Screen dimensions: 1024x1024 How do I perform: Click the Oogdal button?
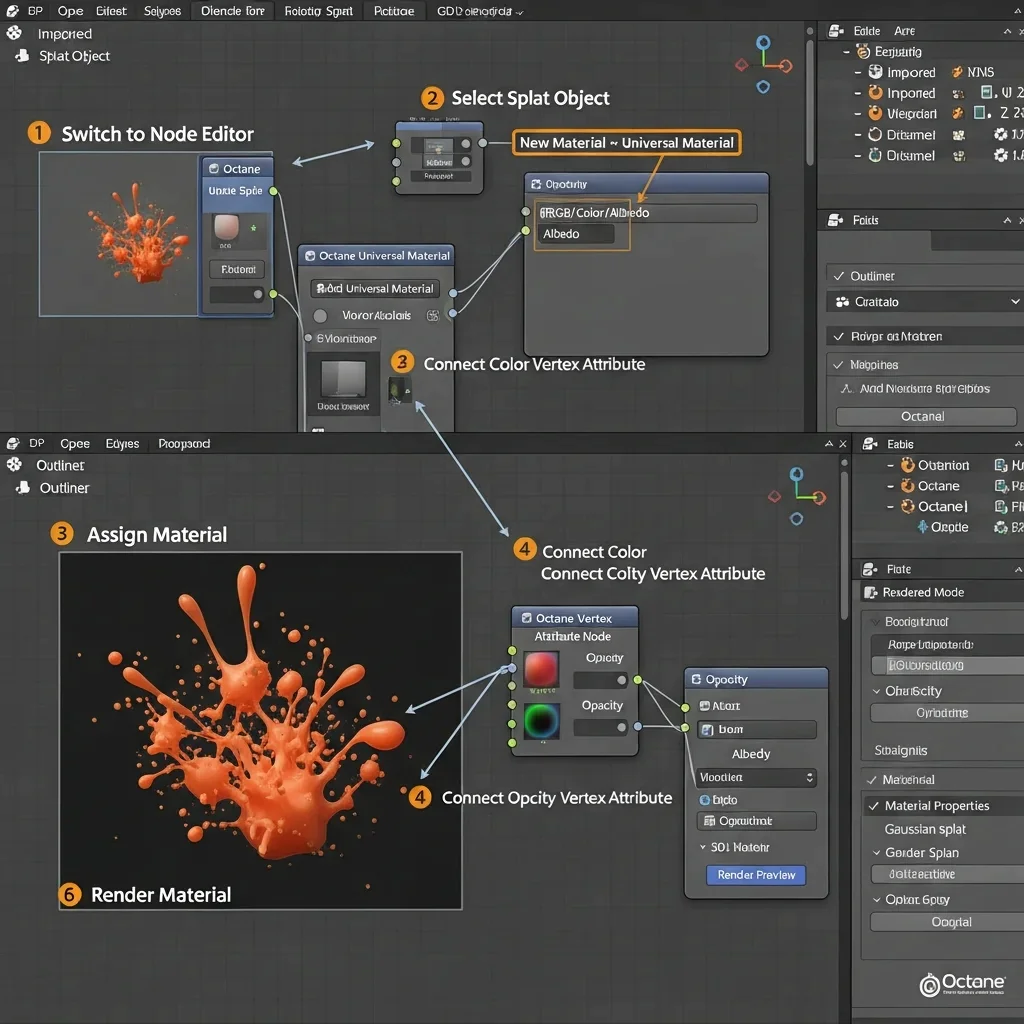tap(947, 921)
